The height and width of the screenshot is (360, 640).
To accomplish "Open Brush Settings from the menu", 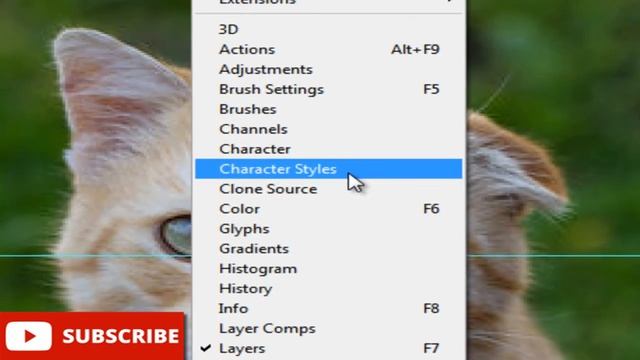I will (329, 89).
